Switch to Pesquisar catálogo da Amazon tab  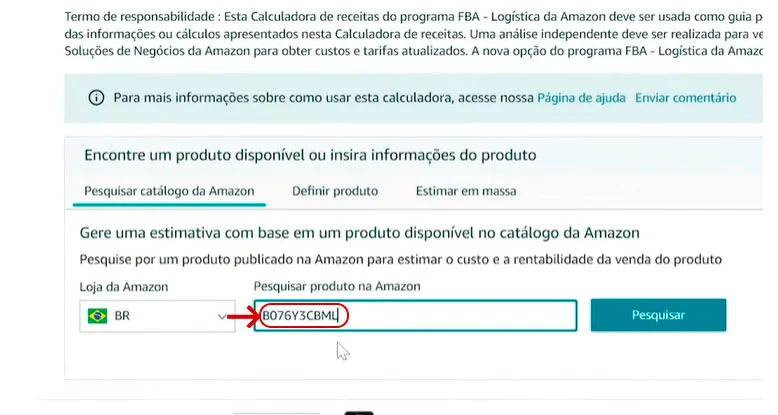coord(169,191)
